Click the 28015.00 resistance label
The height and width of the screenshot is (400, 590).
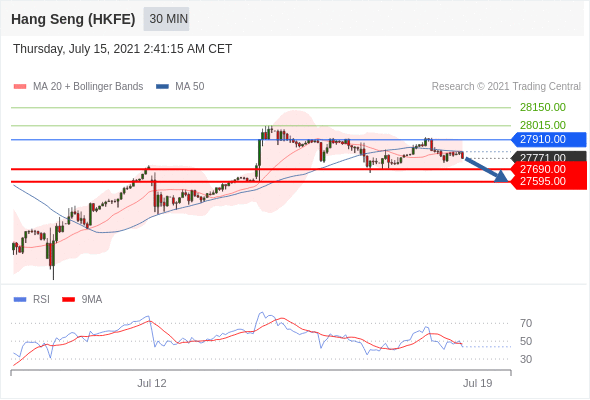point(543,125)
